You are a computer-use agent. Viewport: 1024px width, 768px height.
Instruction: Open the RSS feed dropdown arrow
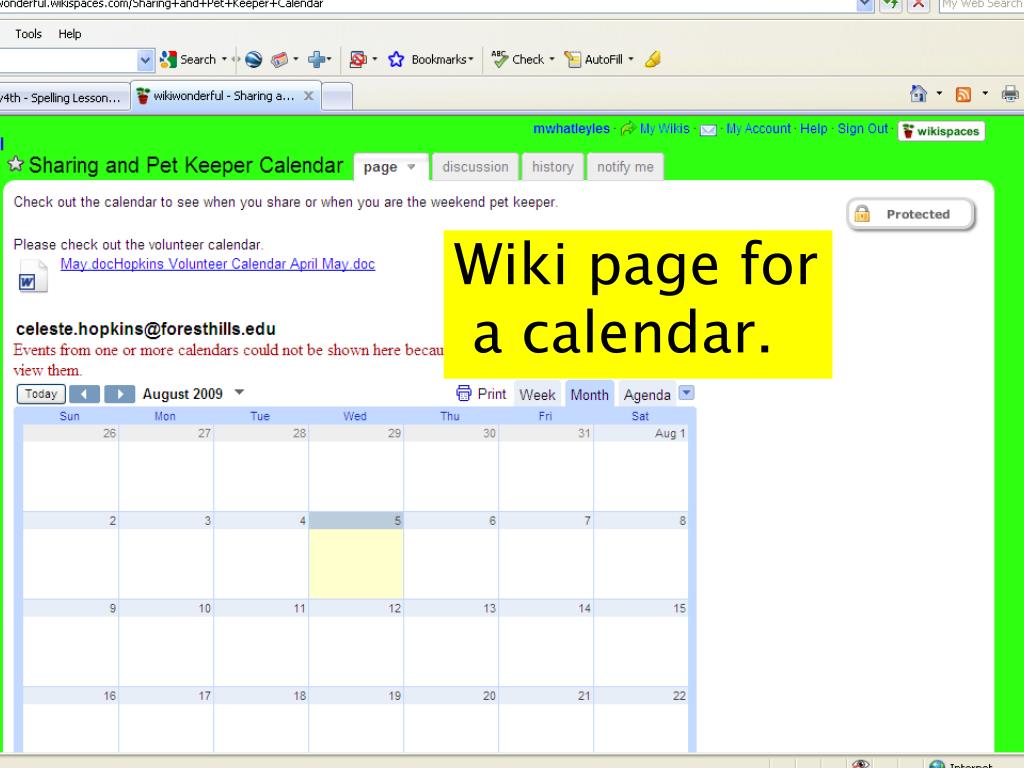click(x=985, y=93)
